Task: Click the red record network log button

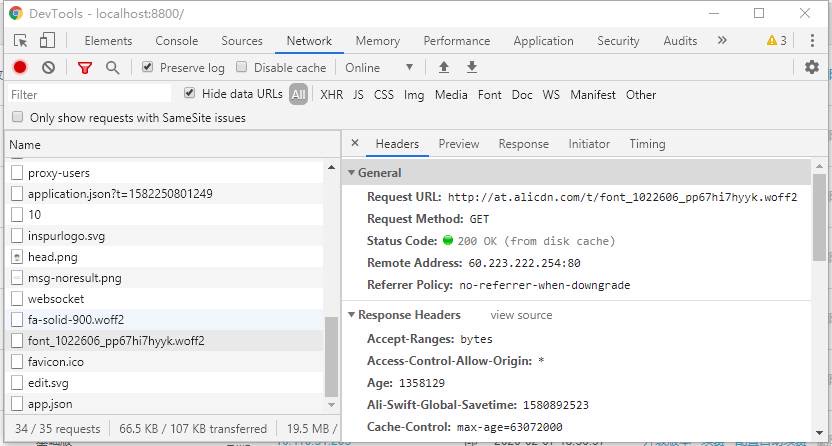Action: point(20,67)
